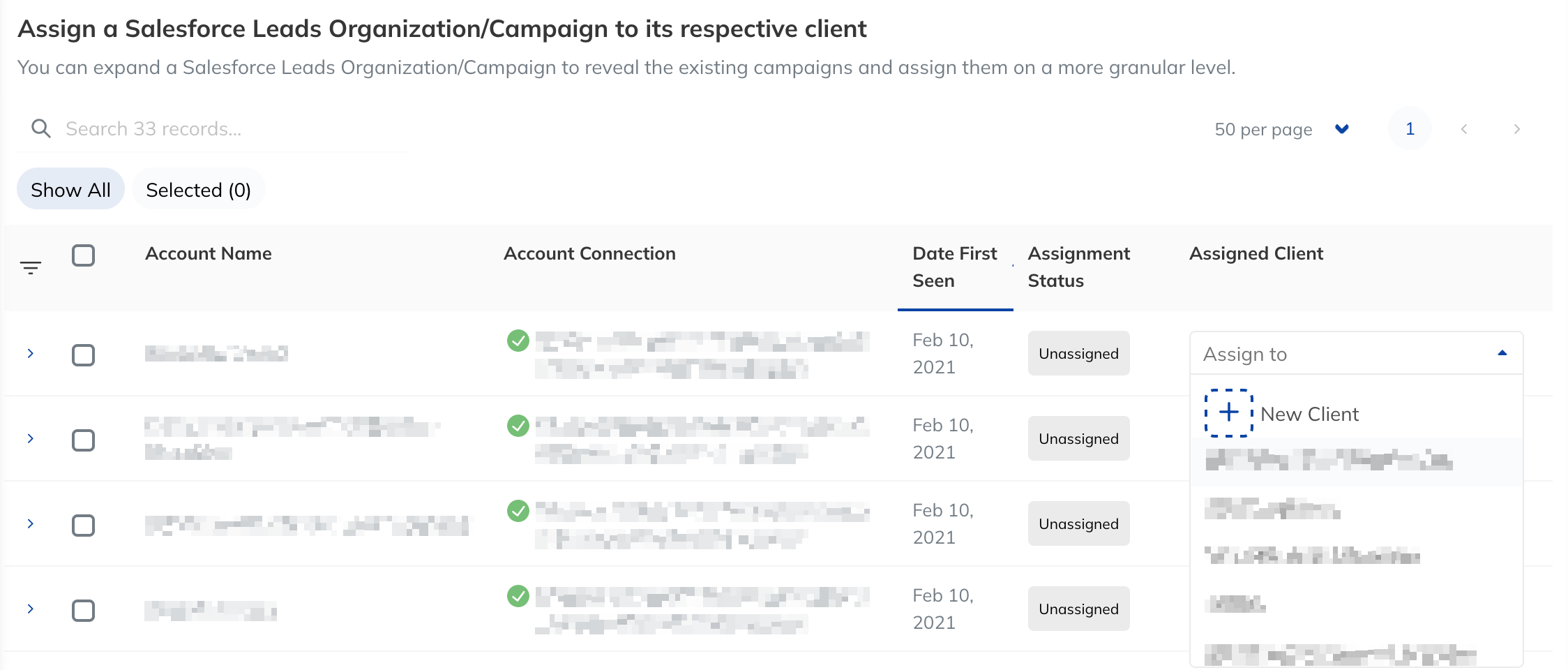The height and width of the screenshot is (670, 1568).
Task: Select the fifth blurred client option
Action: (1356, 652)
